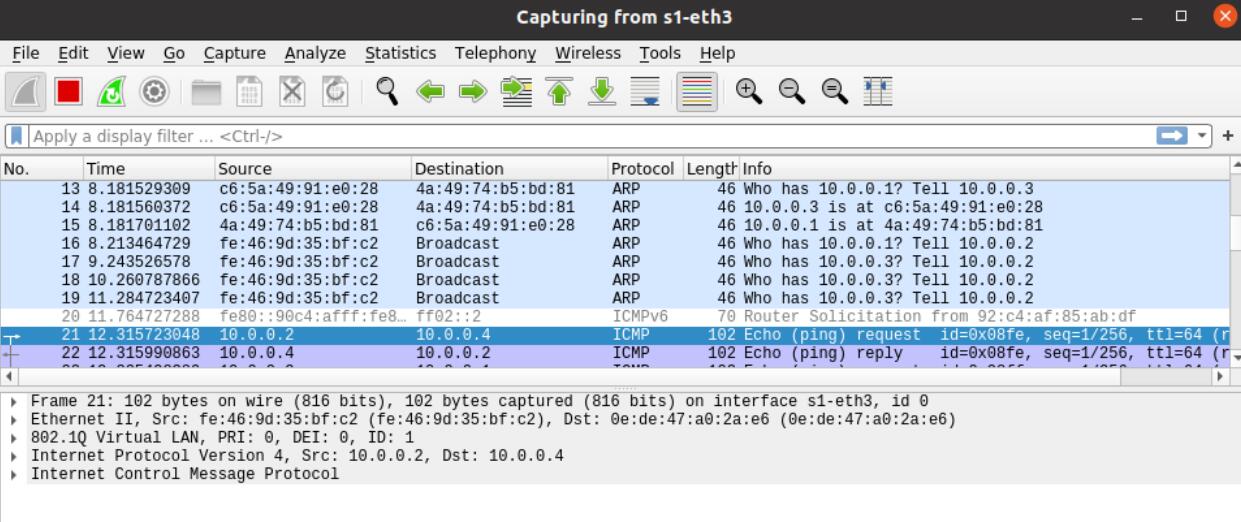Image resolution: width=1241 pixels, height=522 pixels.
Task: Open a capture file icon
Action: click(206, 93)
